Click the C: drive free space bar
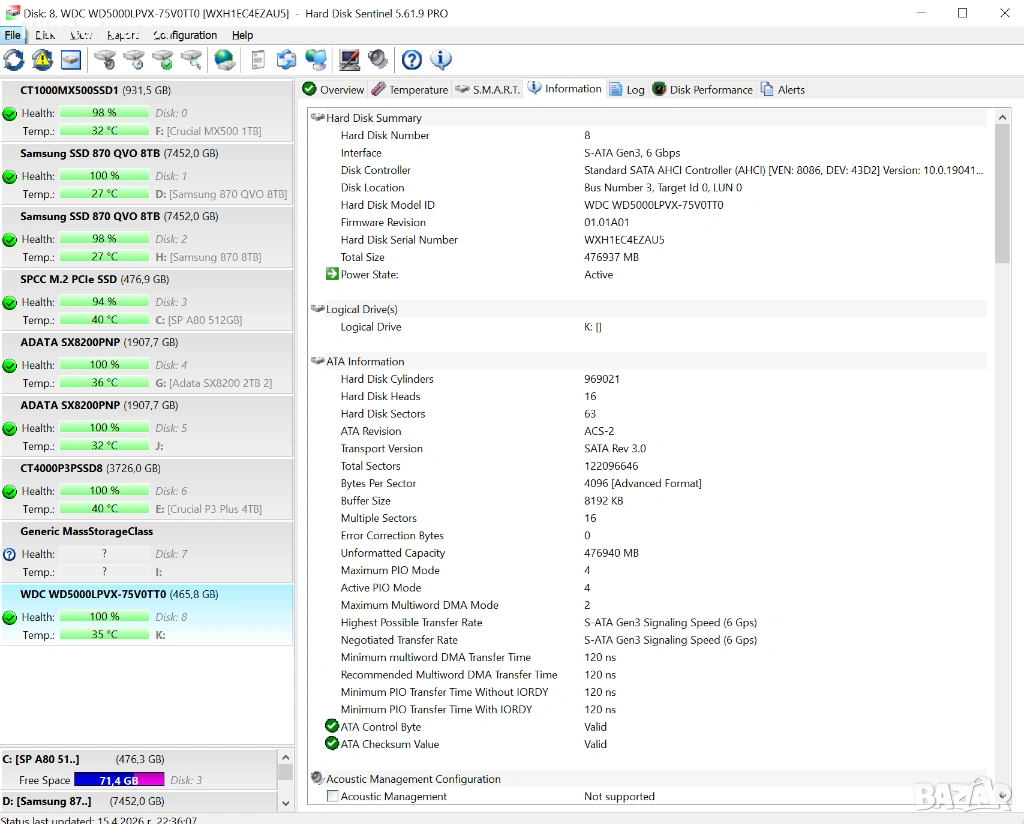1024x824 pixels. (118, 780)
